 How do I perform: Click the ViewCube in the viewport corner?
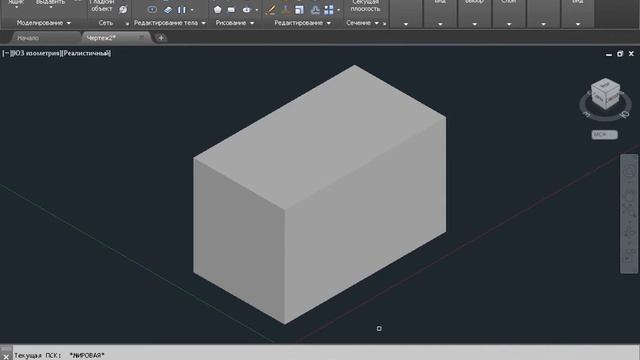(x=605, y=94)
